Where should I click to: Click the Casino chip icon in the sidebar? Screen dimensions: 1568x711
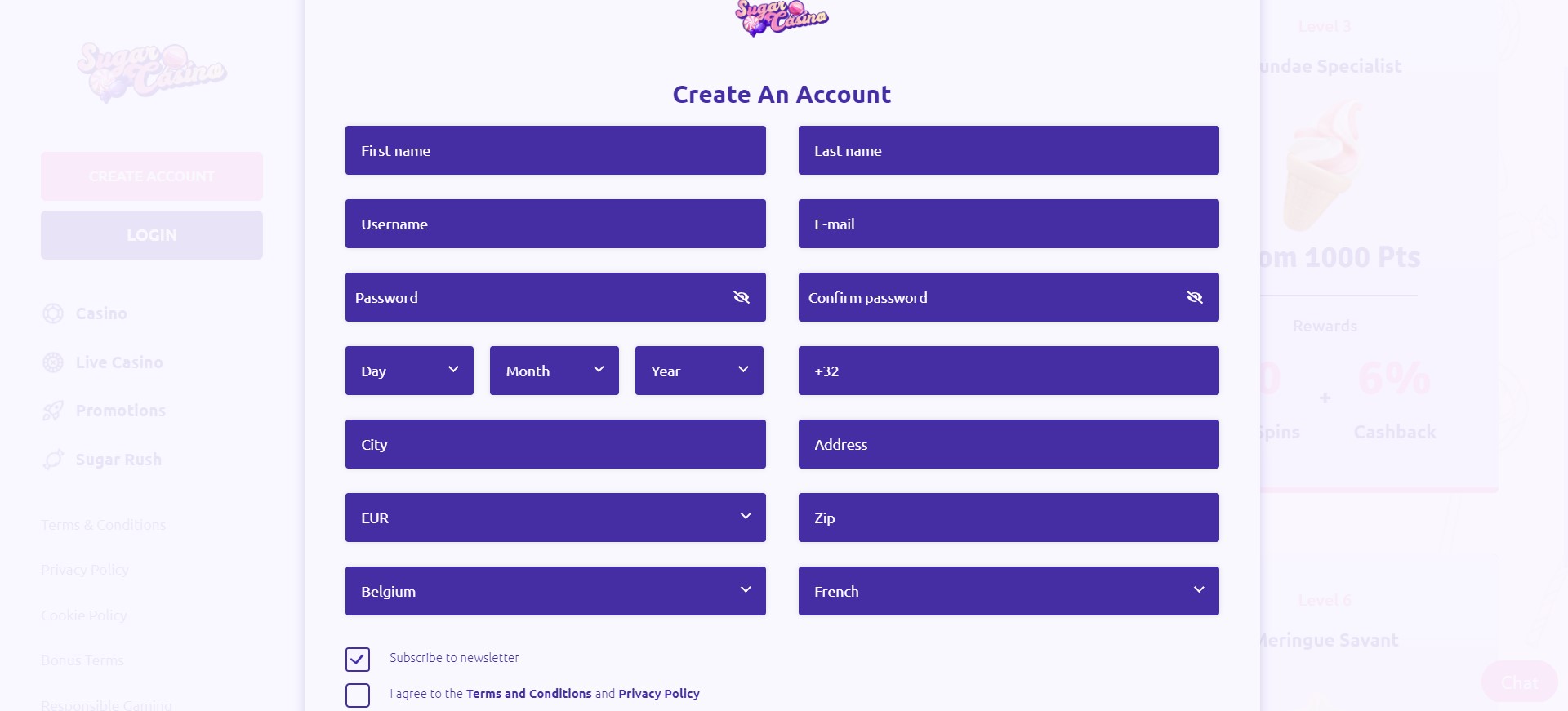pos(53,313)
